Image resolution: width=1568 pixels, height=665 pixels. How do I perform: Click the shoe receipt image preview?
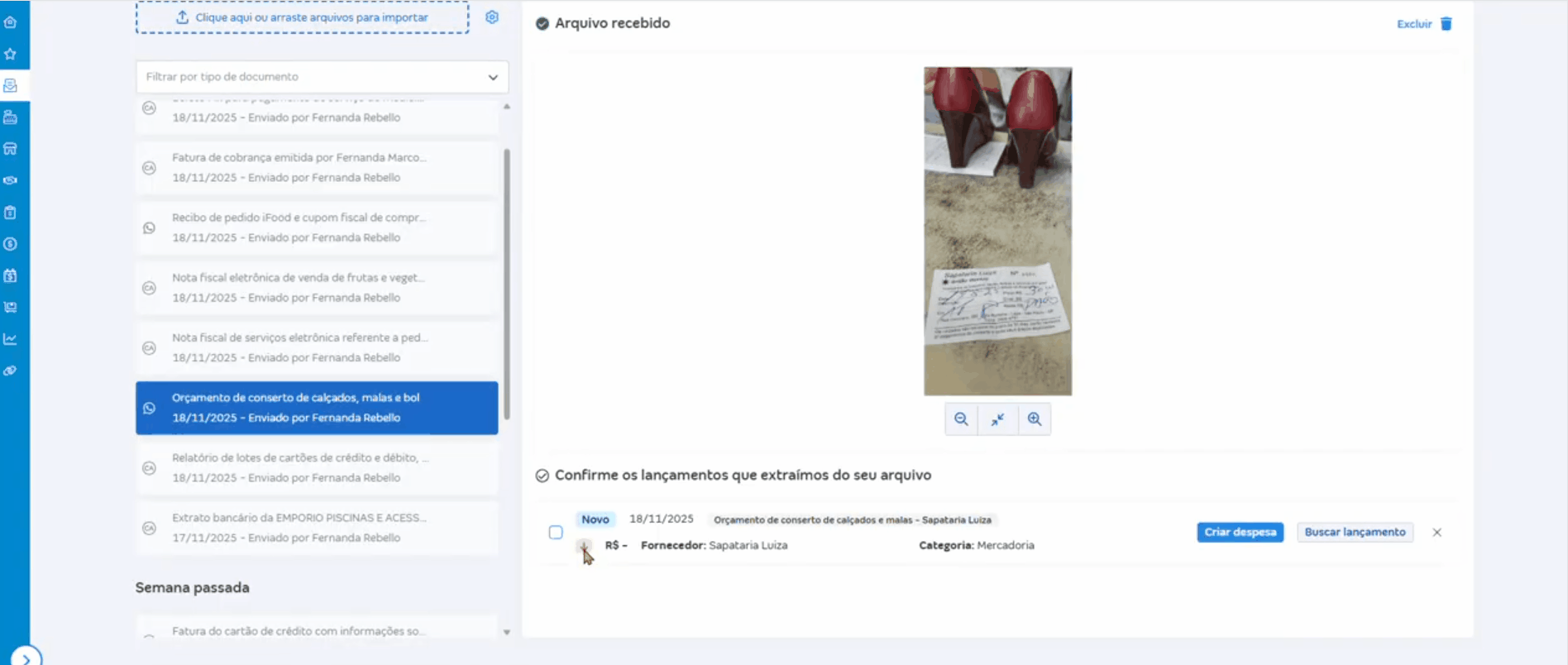(x=997, y=232)
